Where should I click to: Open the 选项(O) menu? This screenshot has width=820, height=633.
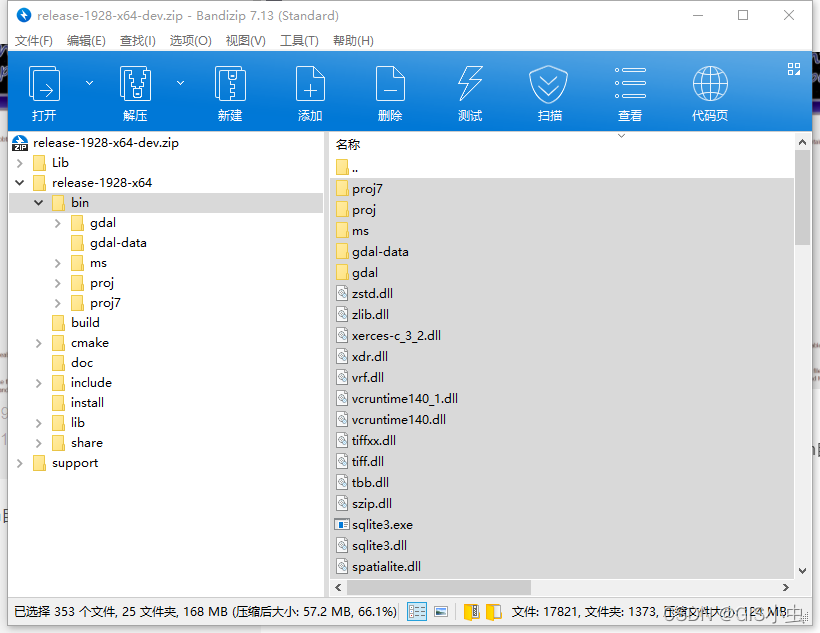(190, 41)
